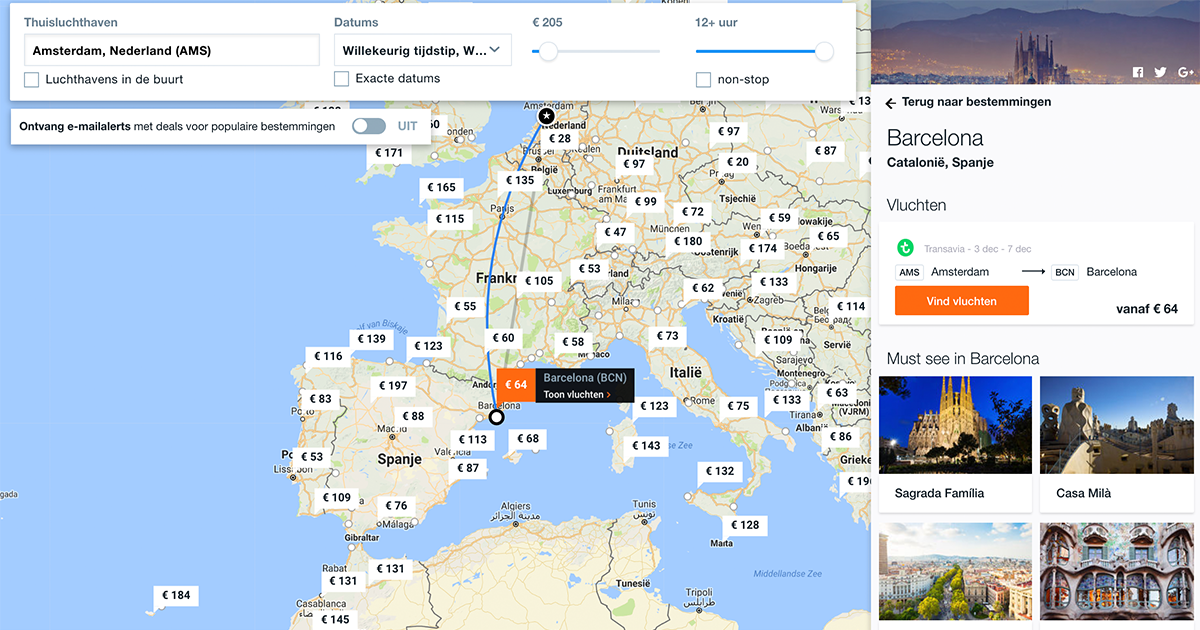Click the Barcelona circle destination marker
This screenshot has height=630, width=1200.
click(496, 417)
